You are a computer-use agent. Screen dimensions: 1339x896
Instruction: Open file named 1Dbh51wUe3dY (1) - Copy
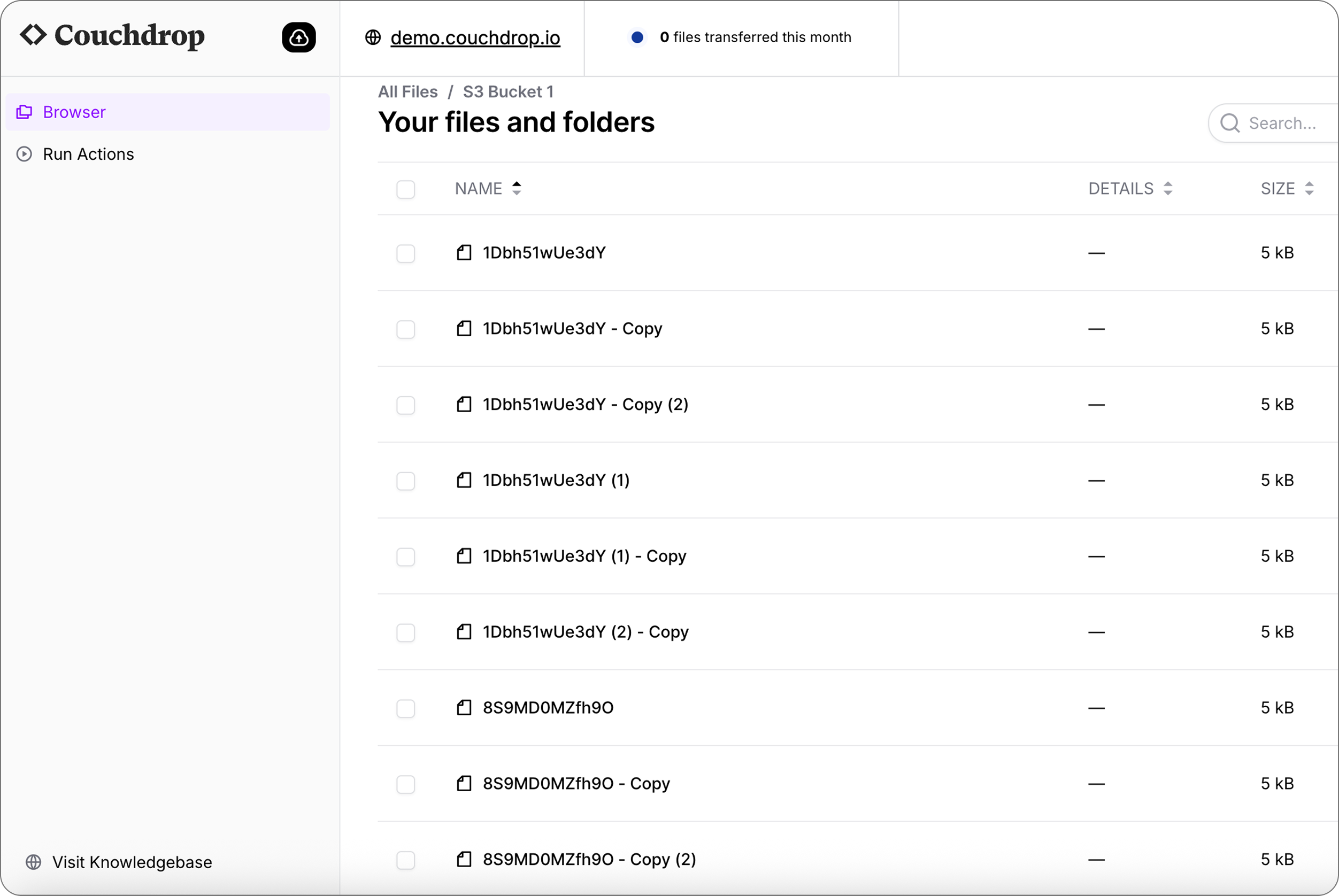[x=584, y=556]
